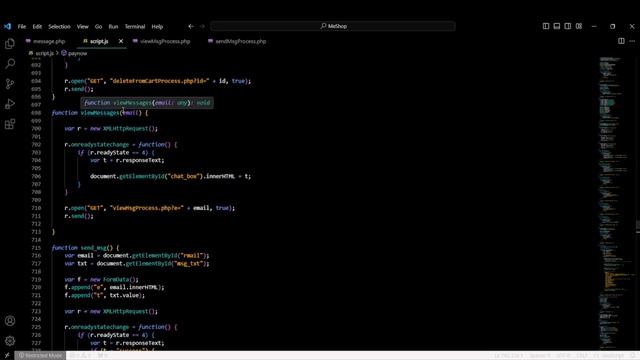
Task: Click the viewMessages signature hover tooltip
Action: click(147, 102)
